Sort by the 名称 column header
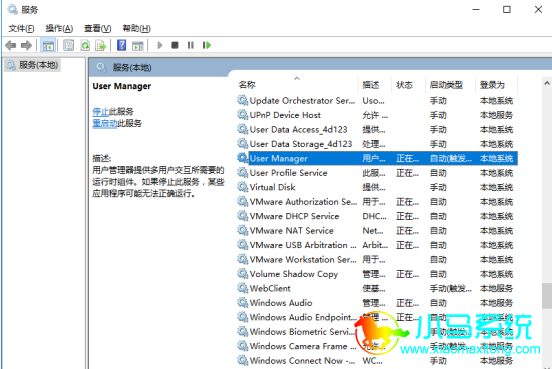The width and height of the screenshot is (552, 369). coord(297,85)
